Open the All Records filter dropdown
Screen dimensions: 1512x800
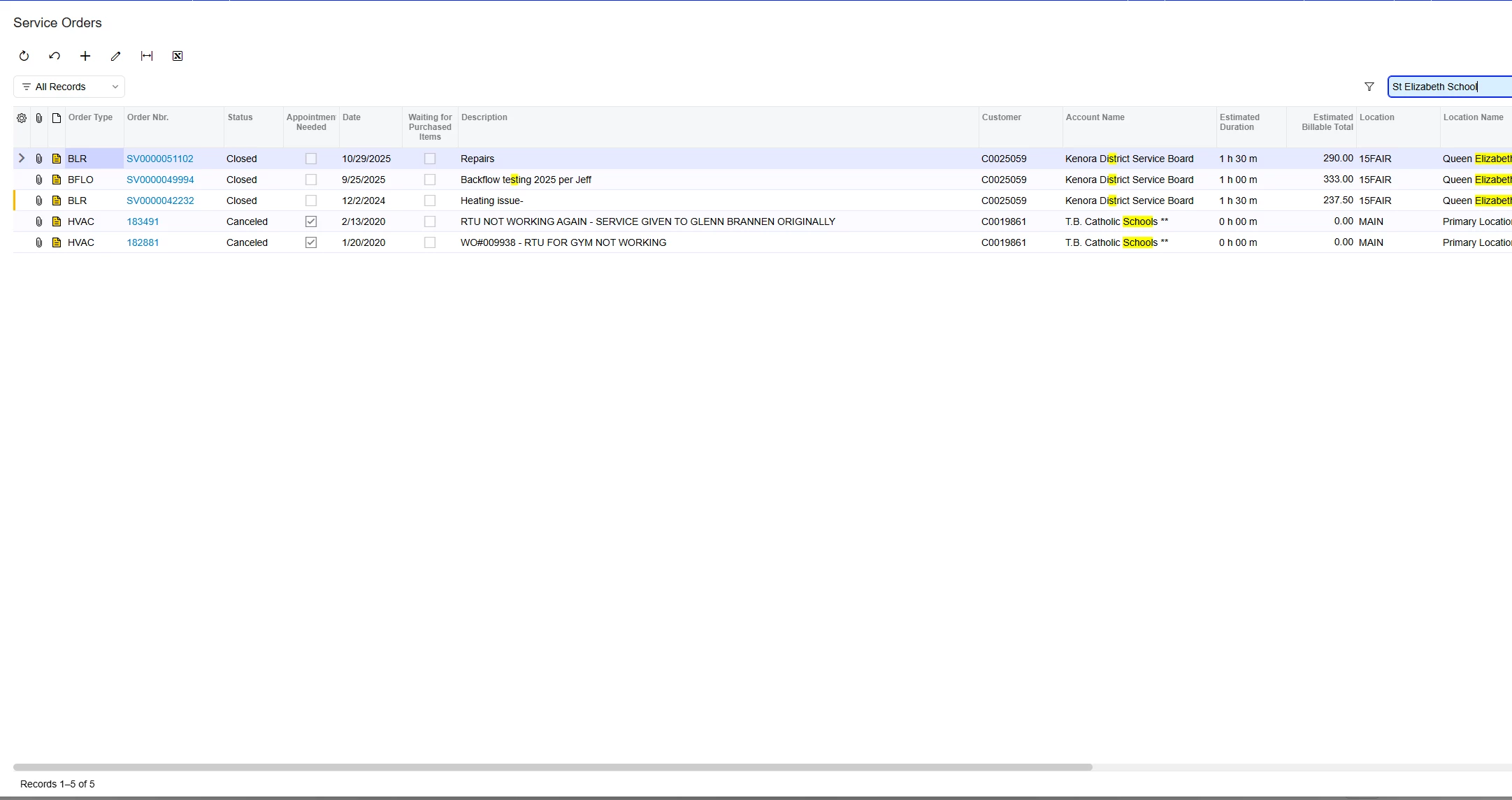point(69,87)
